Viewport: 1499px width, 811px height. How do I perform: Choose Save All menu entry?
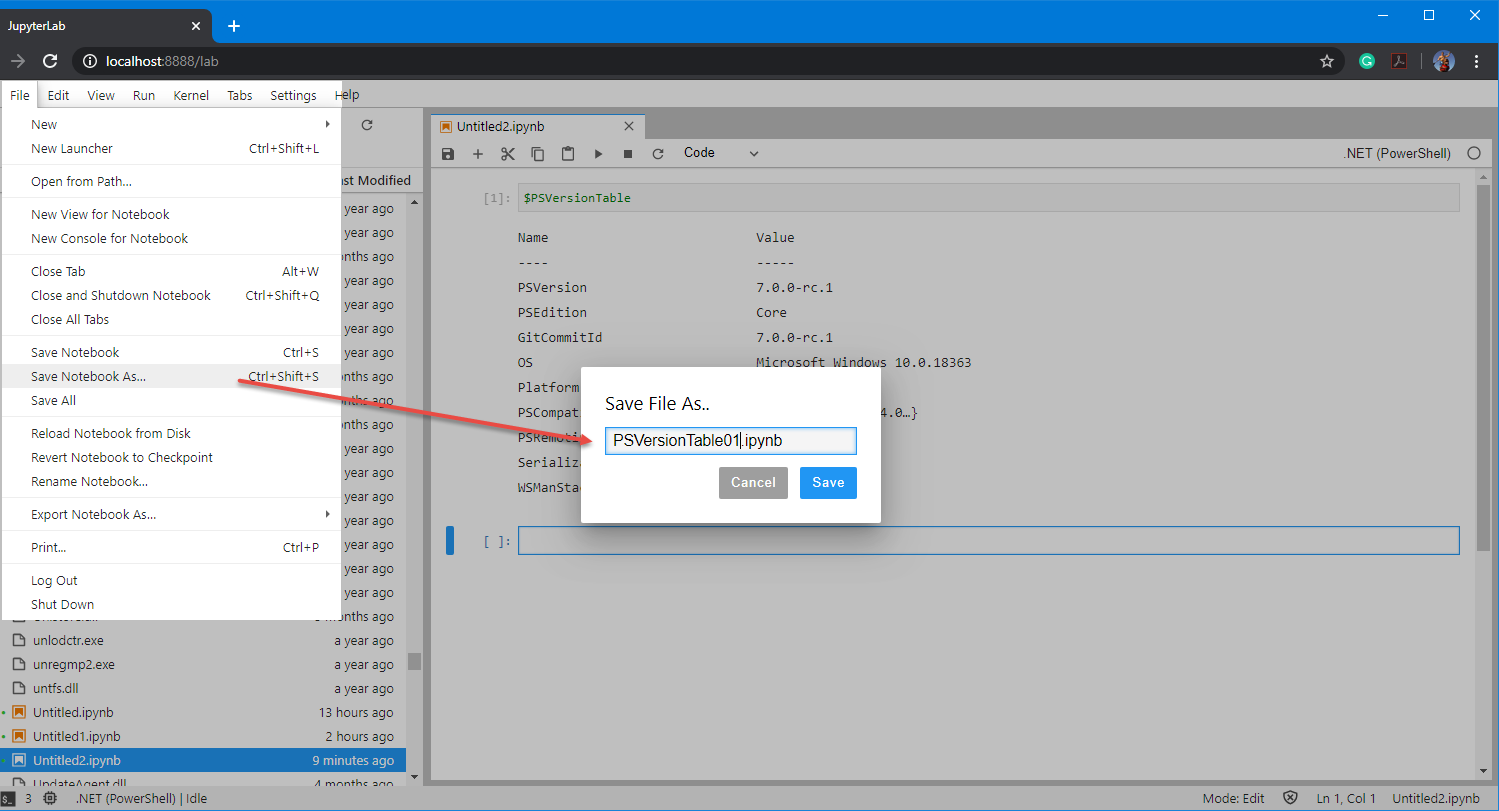172,401
